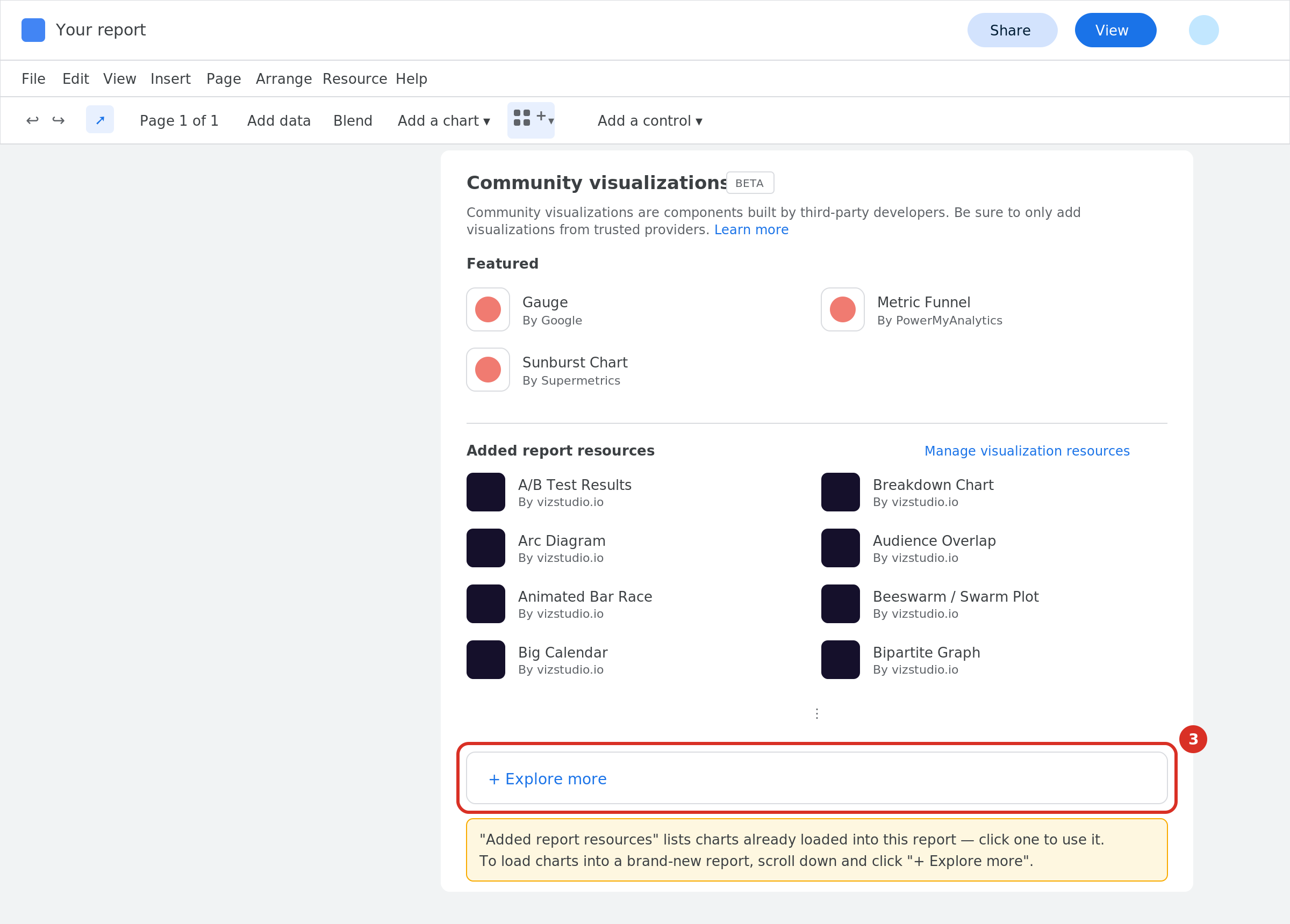Click the Arc Diagram thumbnail icon
This screenshot has height=924, width=1290.
click(x=486, y=547)
